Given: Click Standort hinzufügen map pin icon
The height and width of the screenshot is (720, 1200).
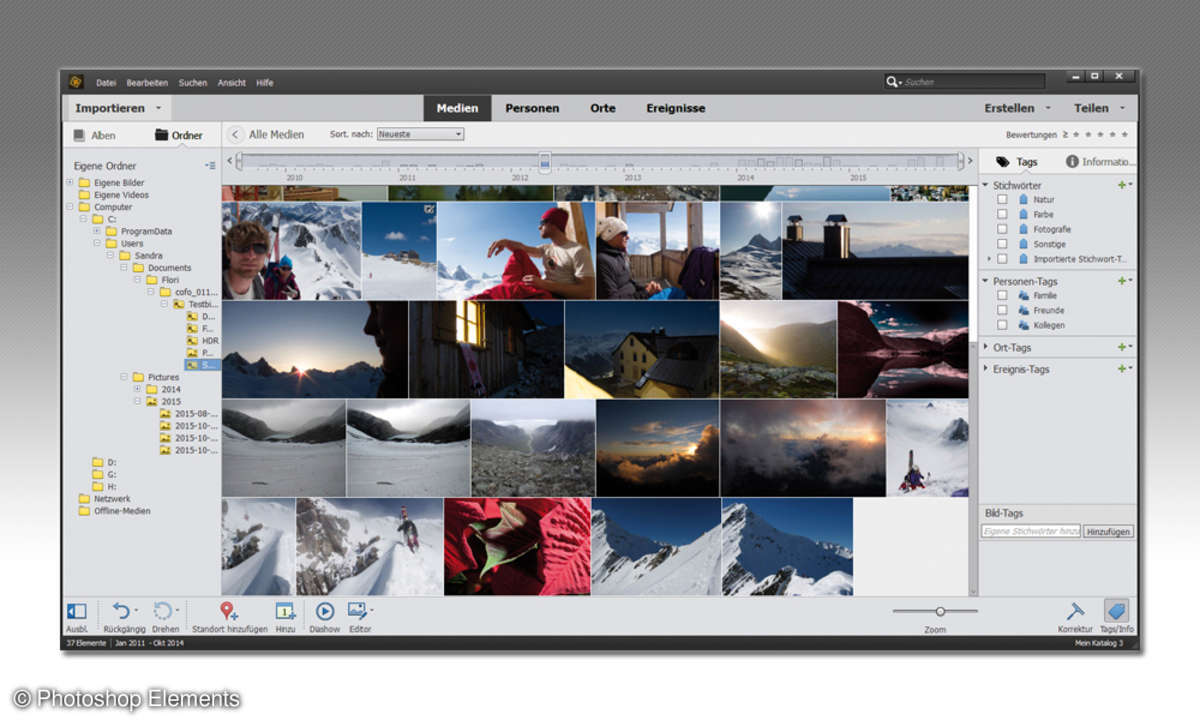Looking at the screenshot, I should coord(229,611).
